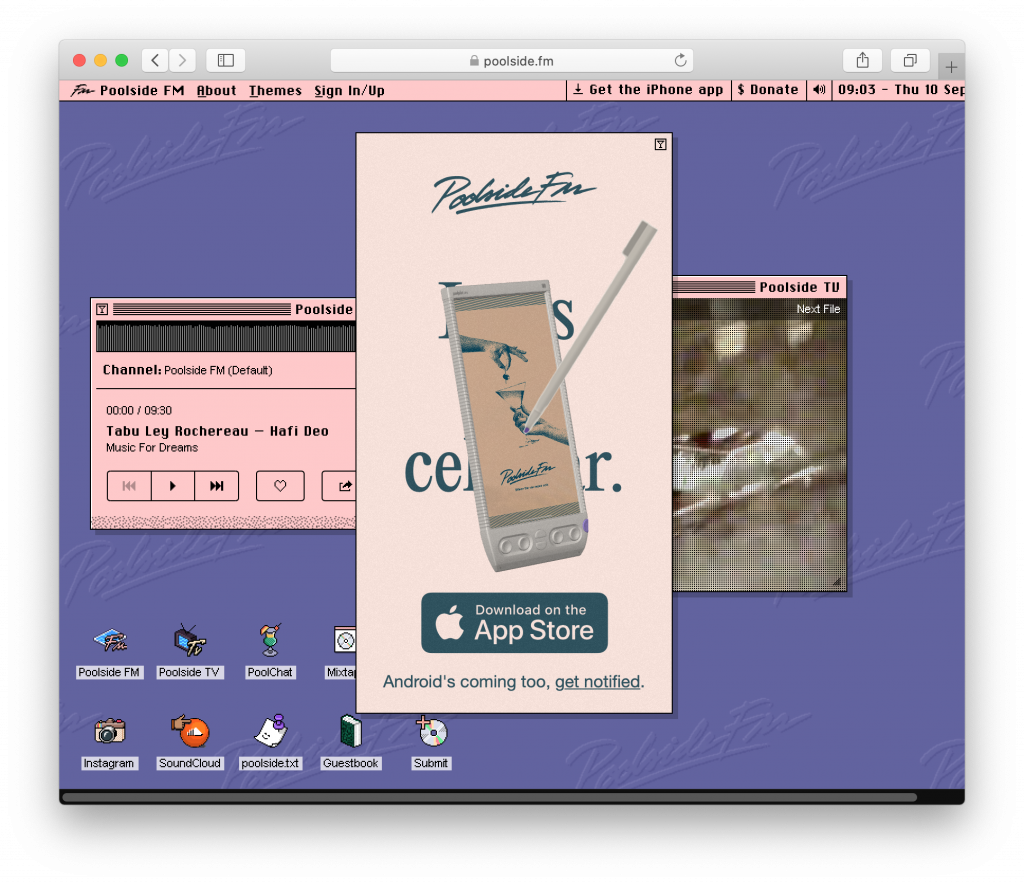
Task: Click the Music For Dreams label text
Action: tap(152, 448)
